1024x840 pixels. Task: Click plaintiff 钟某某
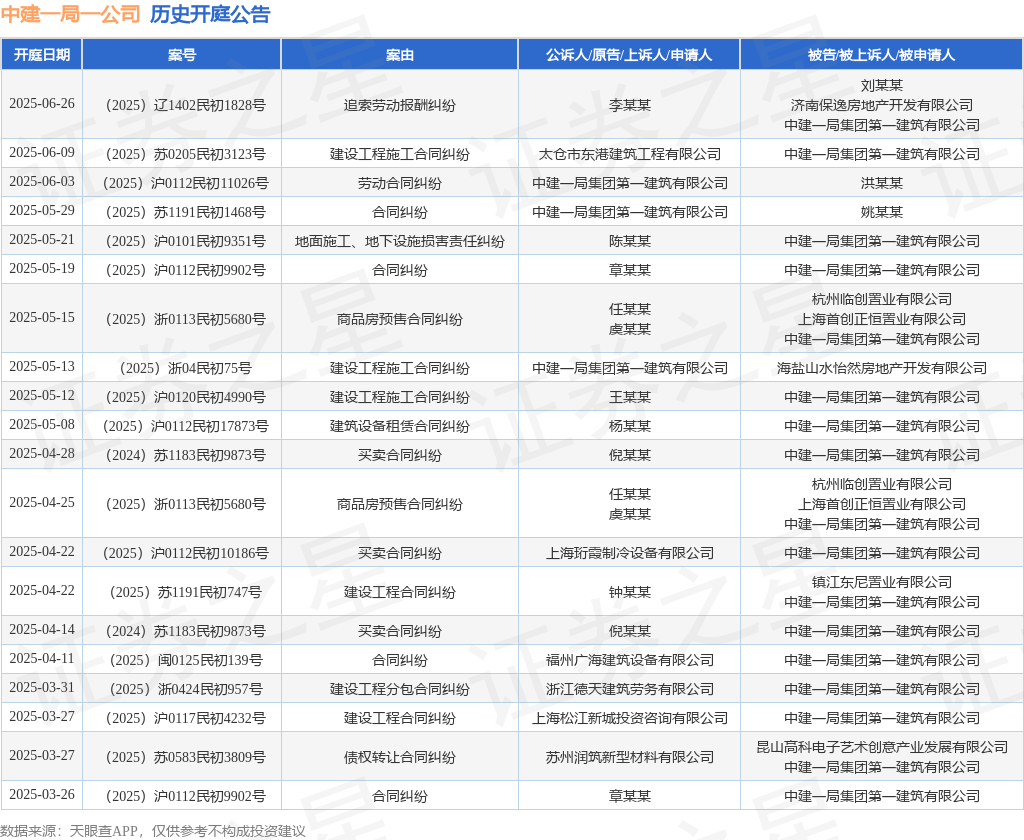[x=630, y=592]
